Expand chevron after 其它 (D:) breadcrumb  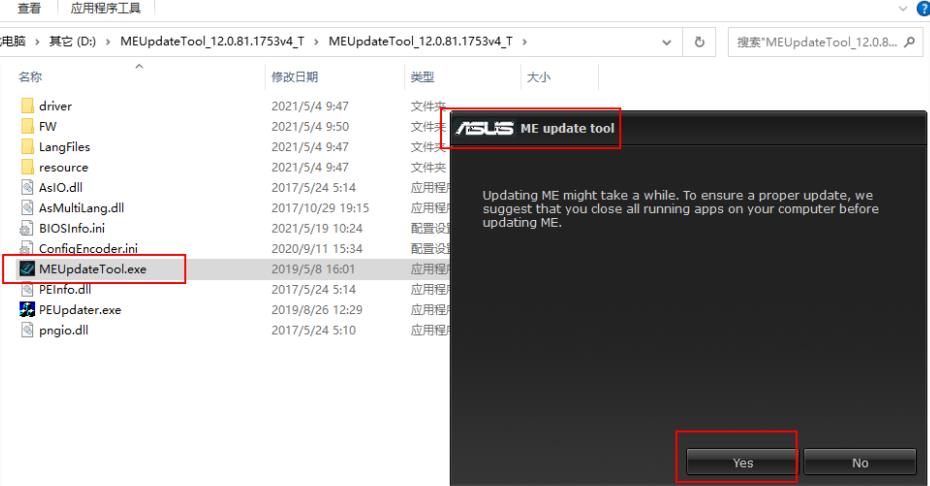coord(109,42)
